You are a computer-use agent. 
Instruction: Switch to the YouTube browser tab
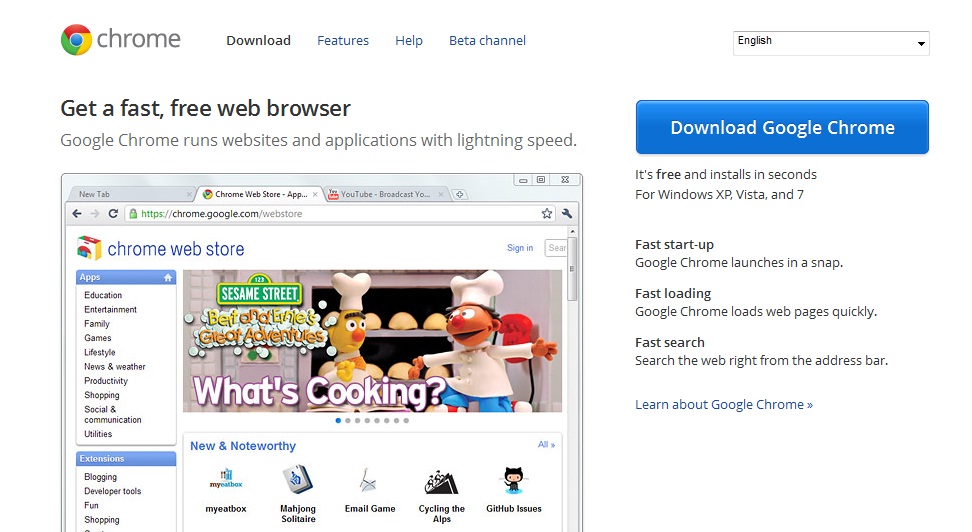(x=385, y=194)
